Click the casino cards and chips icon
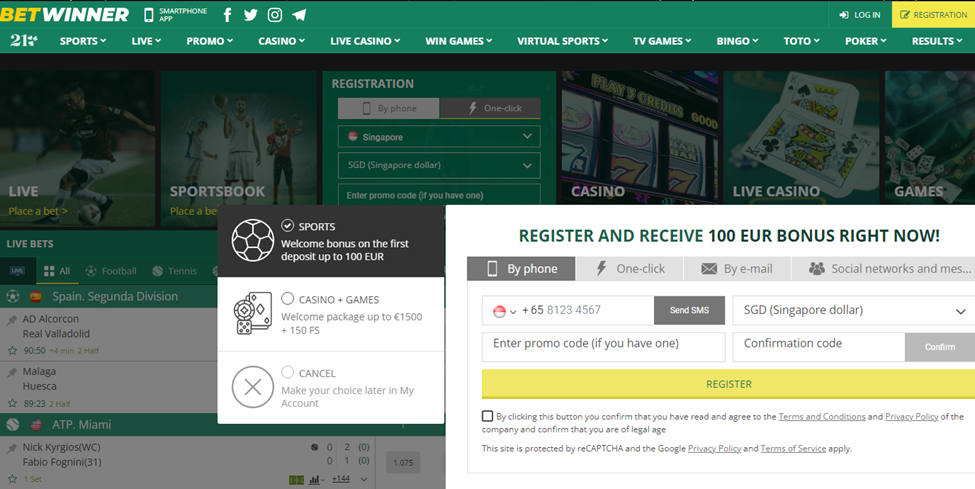Image resolution: width=975 pixels, height=489 pixels. click(252, 313)
